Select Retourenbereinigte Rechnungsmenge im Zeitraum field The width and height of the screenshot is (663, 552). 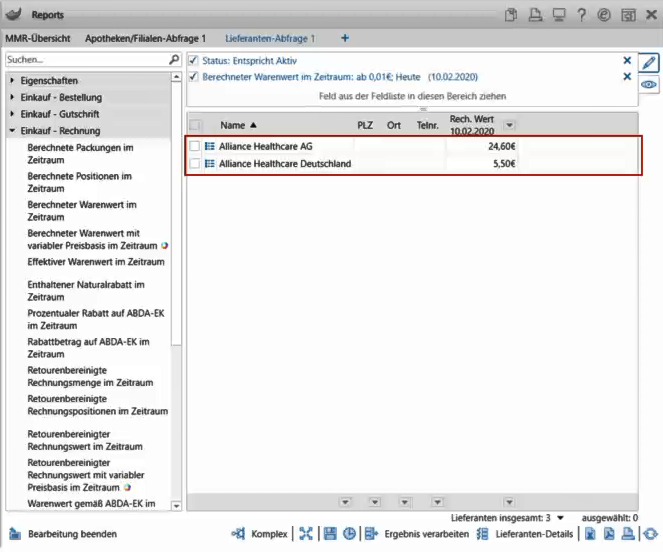pyautogui.click(x=90, y=376)
